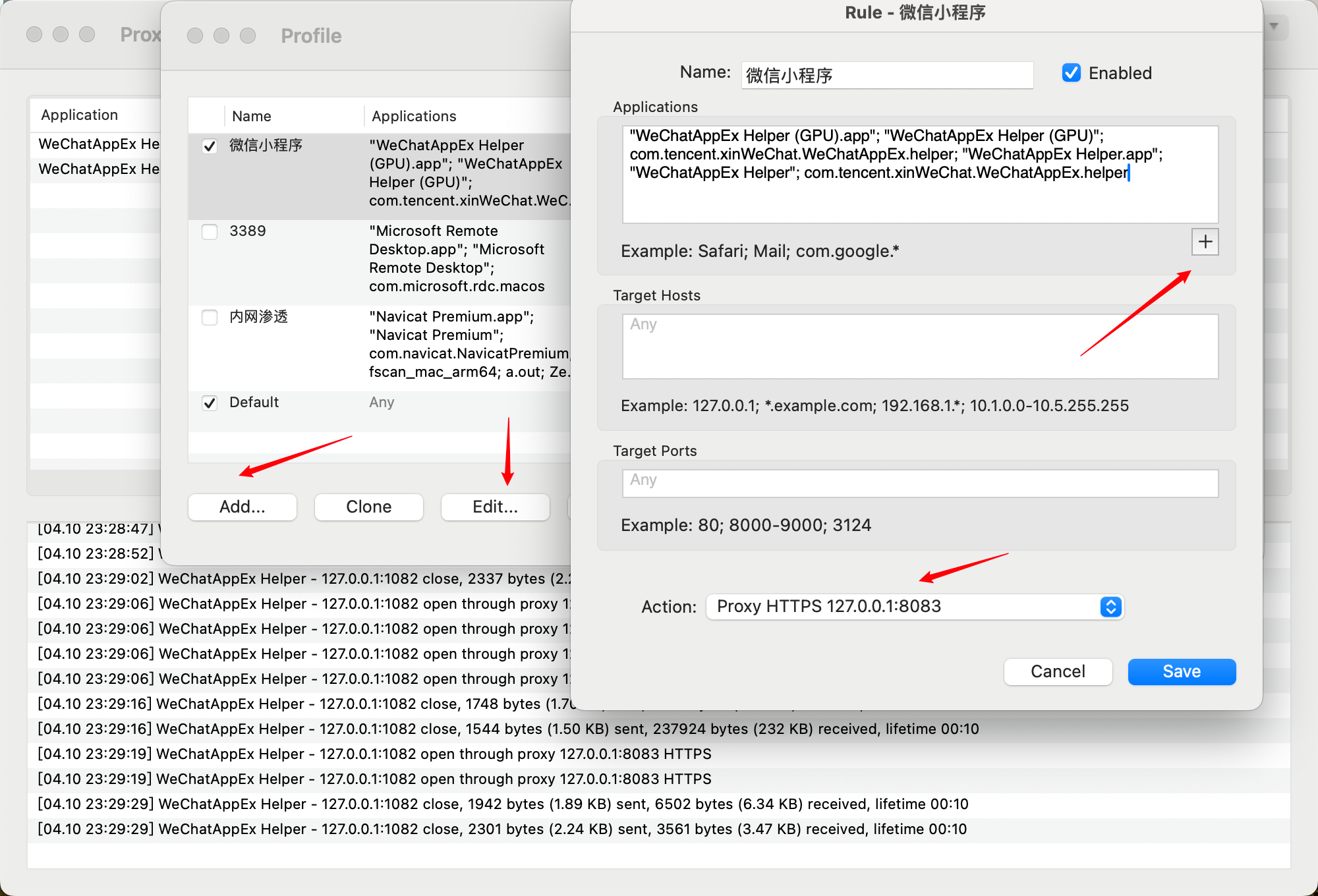Click log entry 23:29:29 with 1942 bytes
Viewport: 1318px width, 896px height.
click(x=503, y=804)
